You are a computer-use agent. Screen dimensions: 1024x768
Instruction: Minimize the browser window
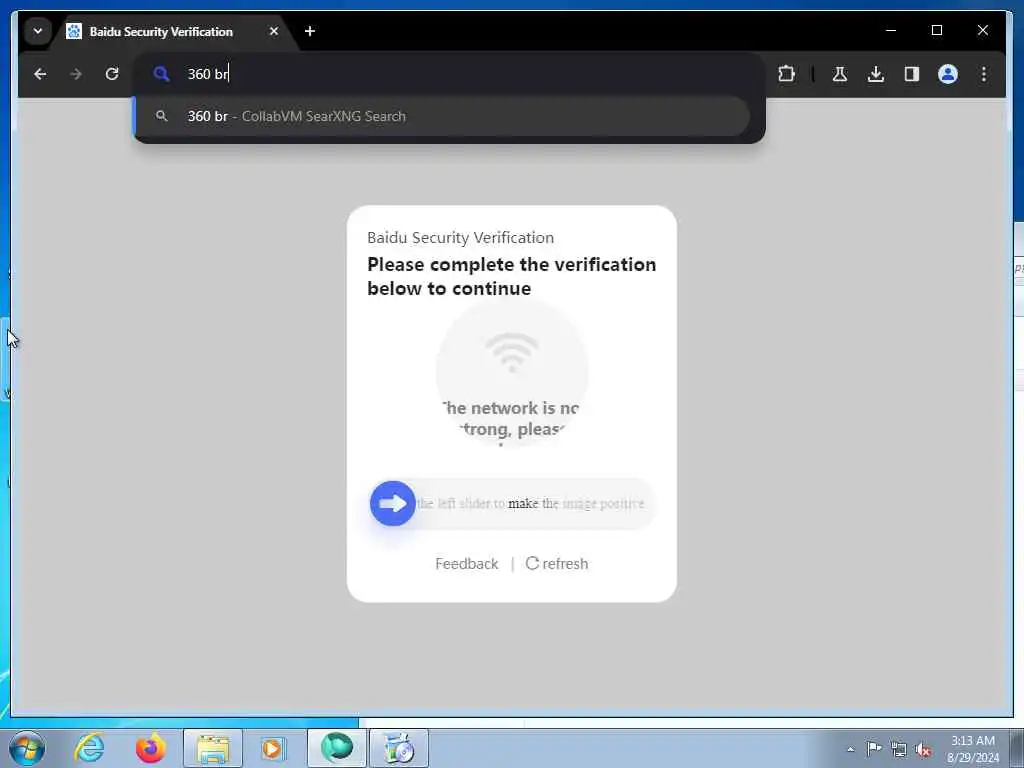(x=891, y=30)
